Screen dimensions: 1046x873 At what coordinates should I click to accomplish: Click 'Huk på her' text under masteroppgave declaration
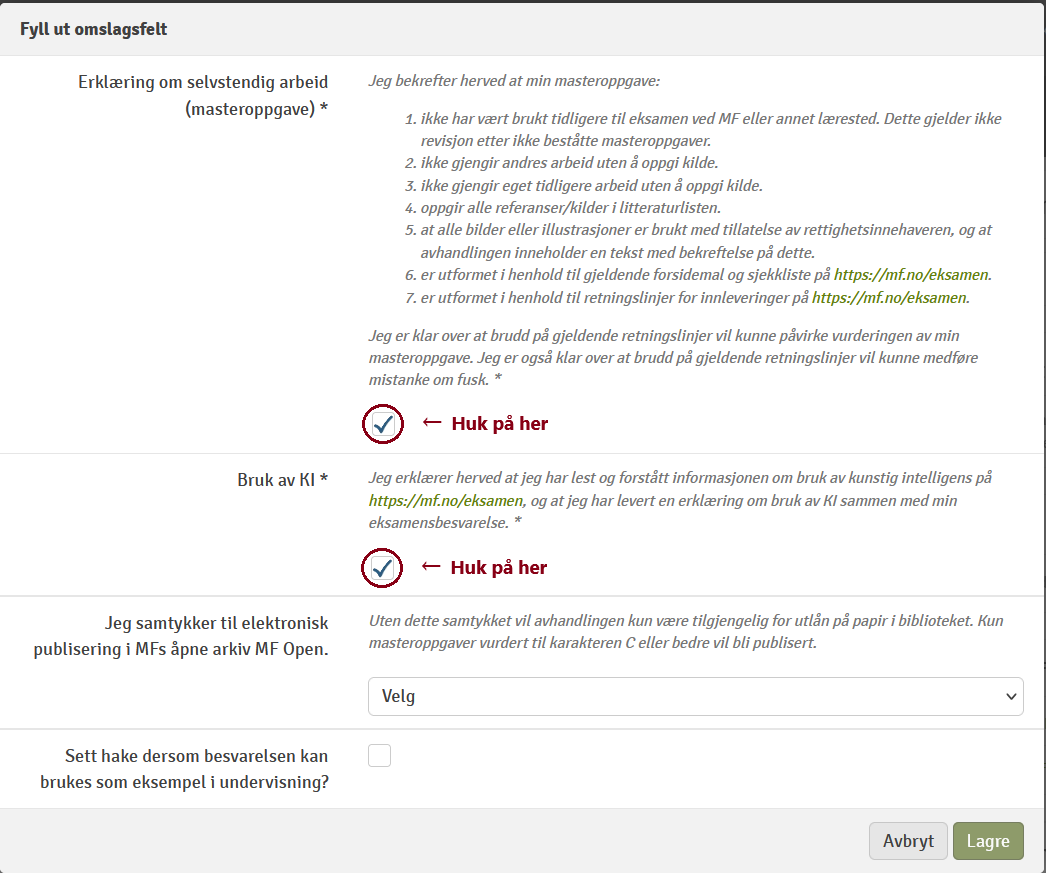tap(500, 423)
